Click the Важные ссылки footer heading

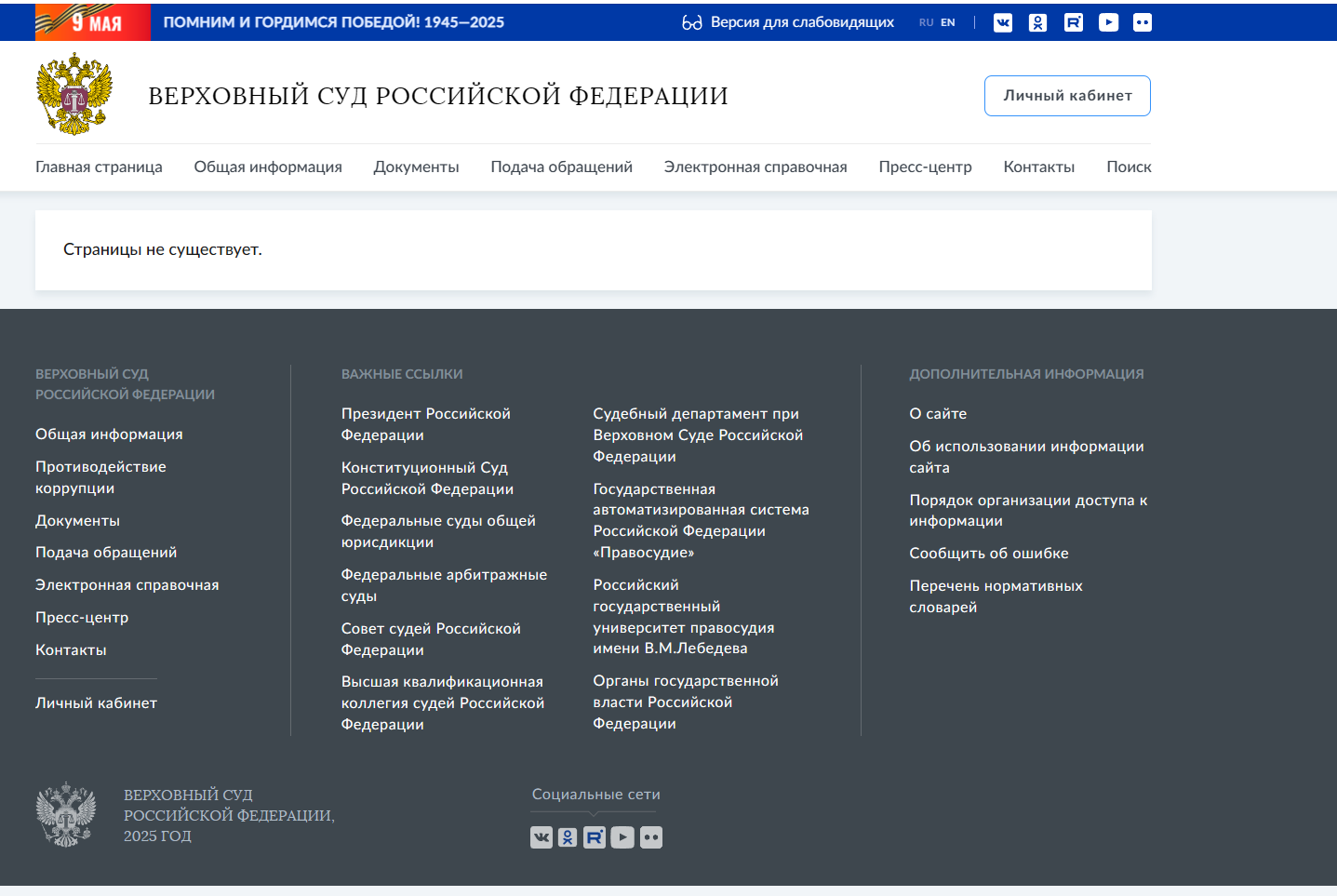pyautogui.click(x=402, y=374)
